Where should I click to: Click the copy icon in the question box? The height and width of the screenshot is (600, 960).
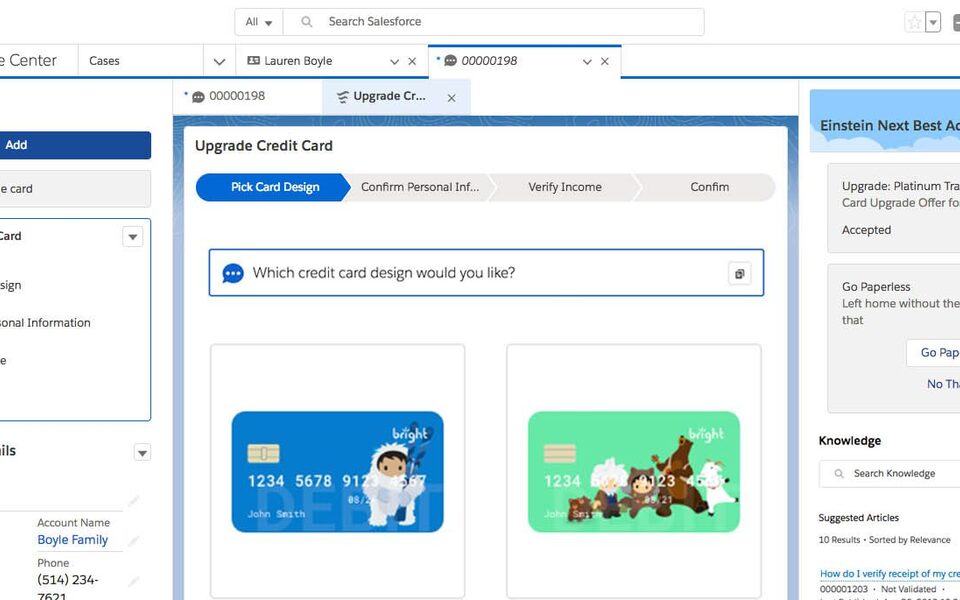(740, 274)
